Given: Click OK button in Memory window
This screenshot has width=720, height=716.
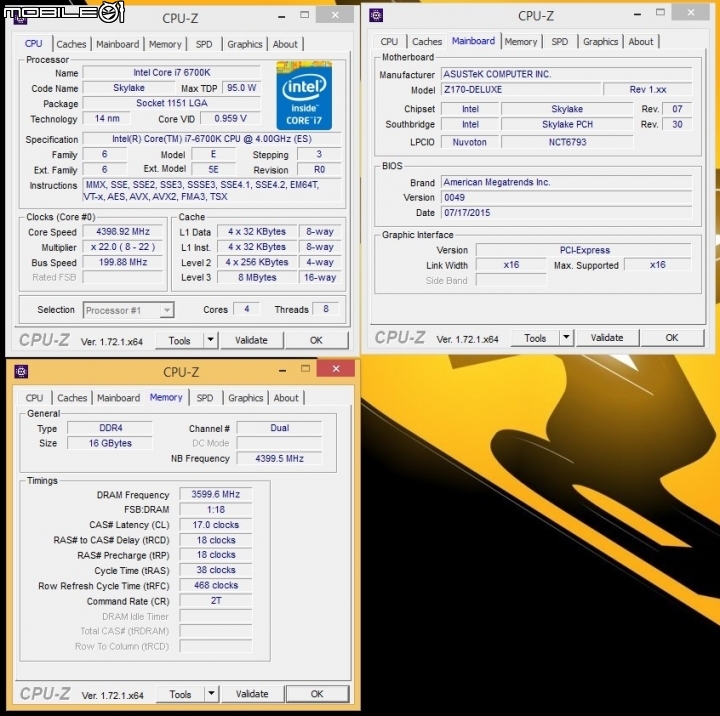Looking at the screenshot, I should point(317,693).
